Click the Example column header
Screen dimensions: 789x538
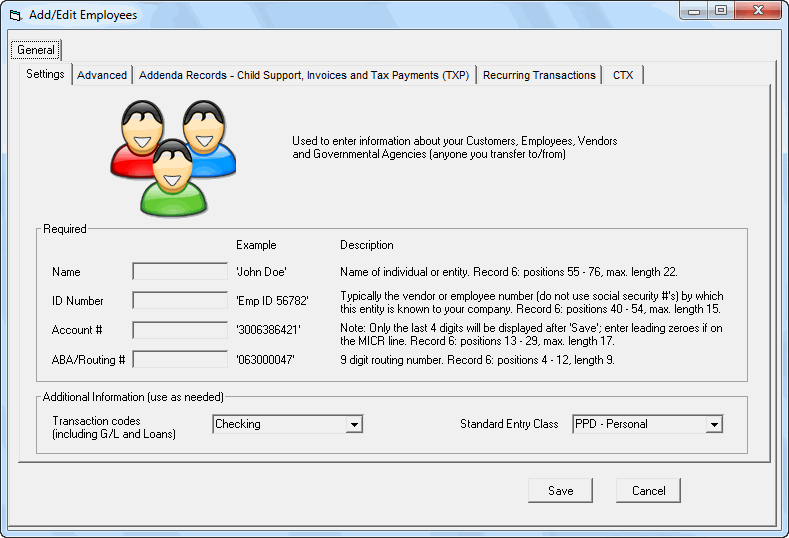[x=256, y=245]
